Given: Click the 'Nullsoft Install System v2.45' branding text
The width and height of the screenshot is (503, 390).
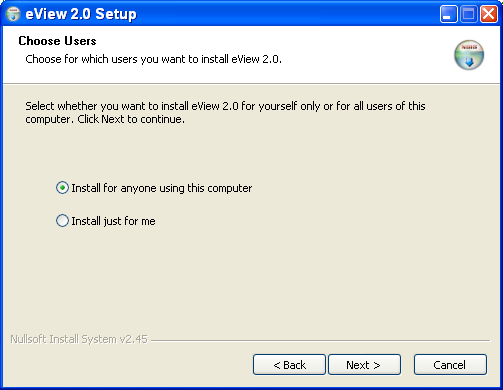Looking at the screenshot, I should 79,339.
